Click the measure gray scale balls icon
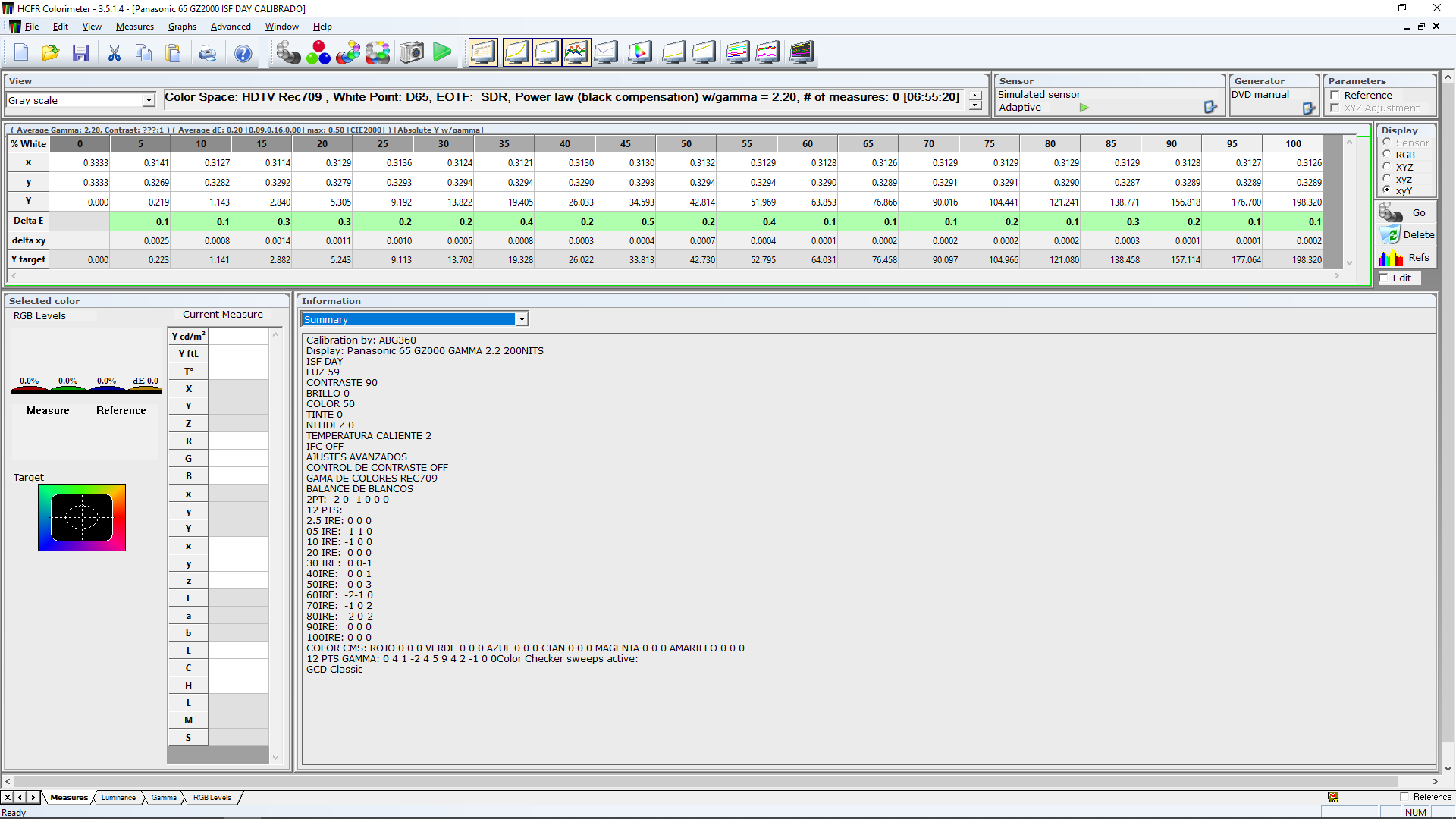Viewport: 1456px width, 819px height. (288, 52)
